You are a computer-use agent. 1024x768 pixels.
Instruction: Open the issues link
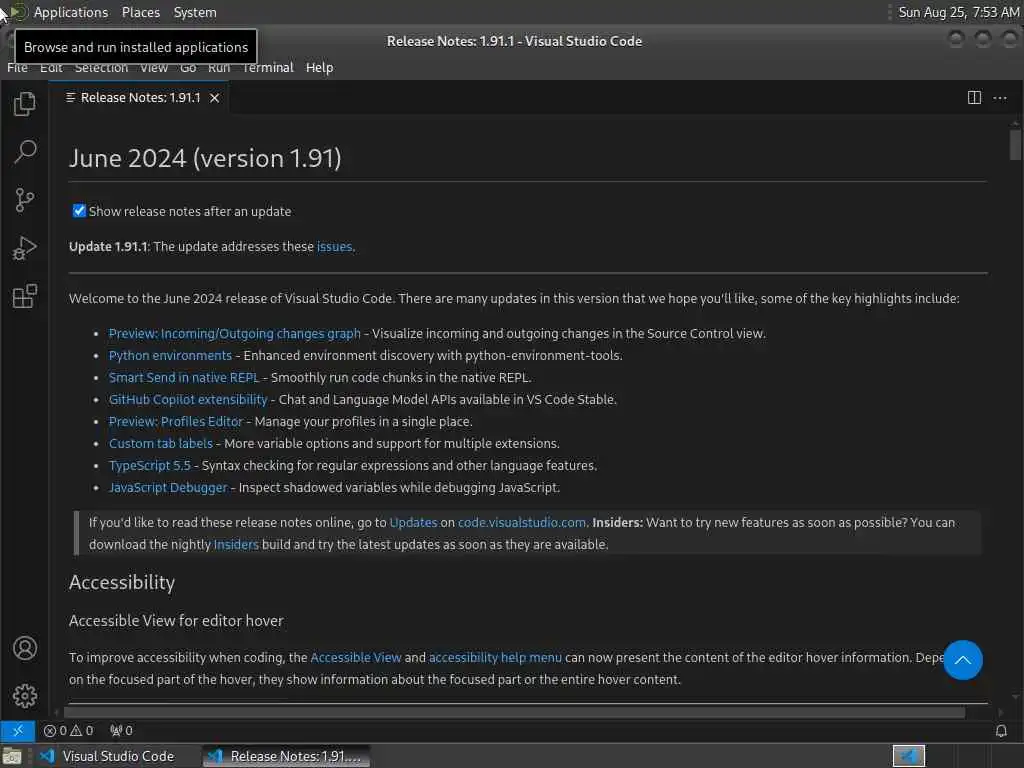pos(334,246)
